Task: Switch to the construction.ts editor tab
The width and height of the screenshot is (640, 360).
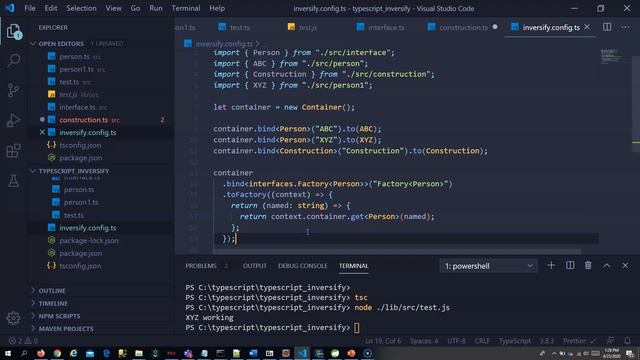Action: coord(463,27)
